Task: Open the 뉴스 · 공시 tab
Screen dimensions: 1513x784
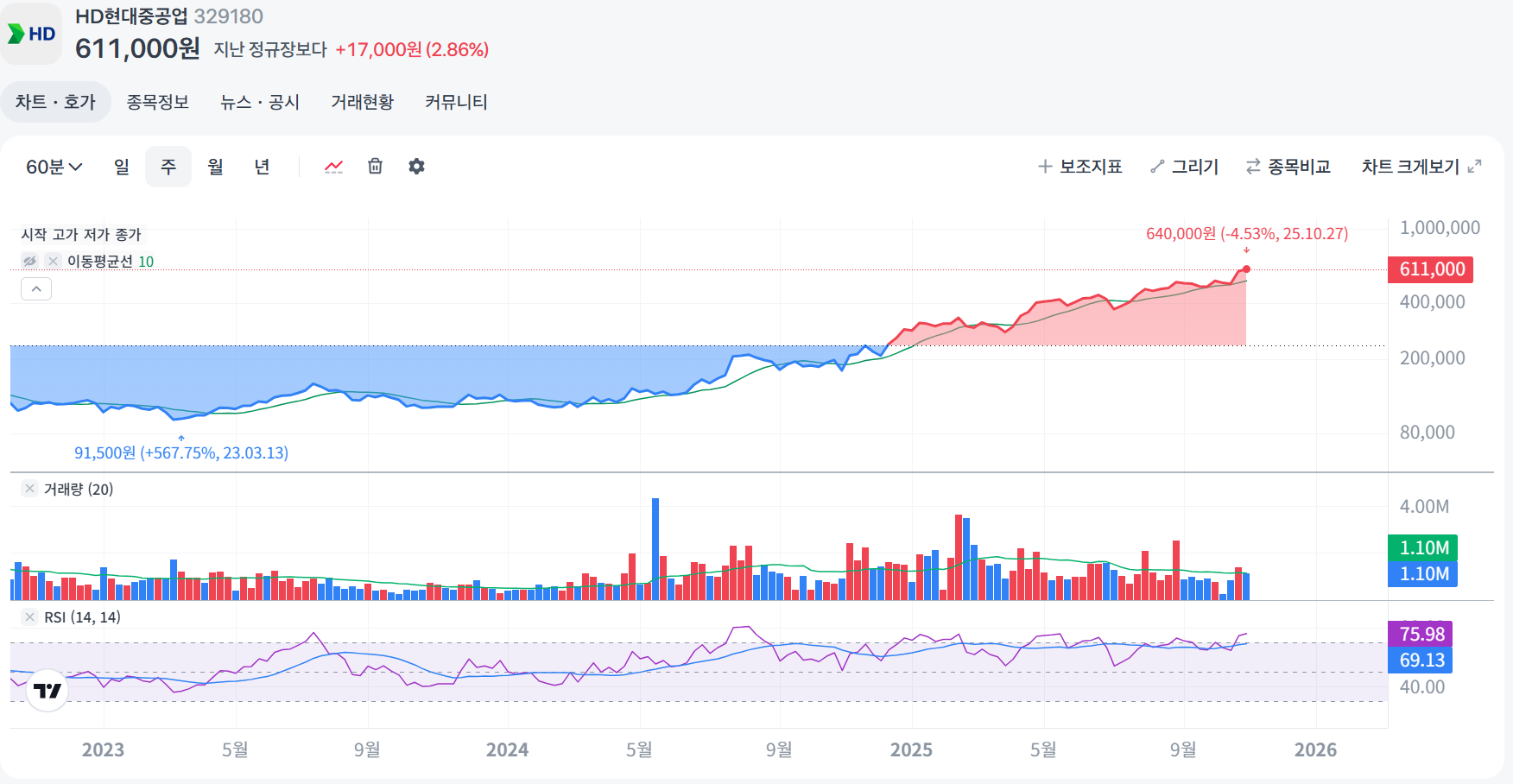Action: point(260,102)
